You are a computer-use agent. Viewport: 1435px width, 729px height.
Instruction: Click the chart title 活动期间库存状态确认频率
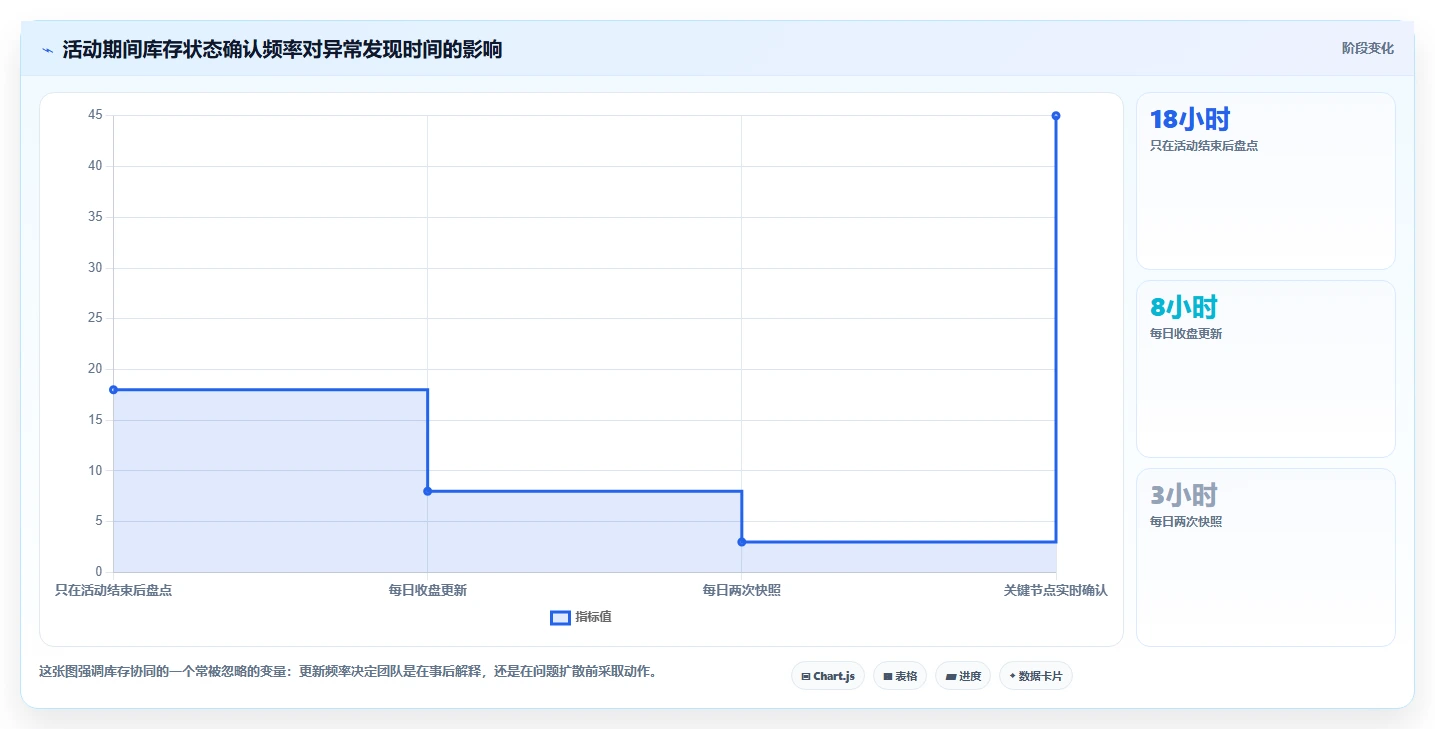click(x=282, y=49)
